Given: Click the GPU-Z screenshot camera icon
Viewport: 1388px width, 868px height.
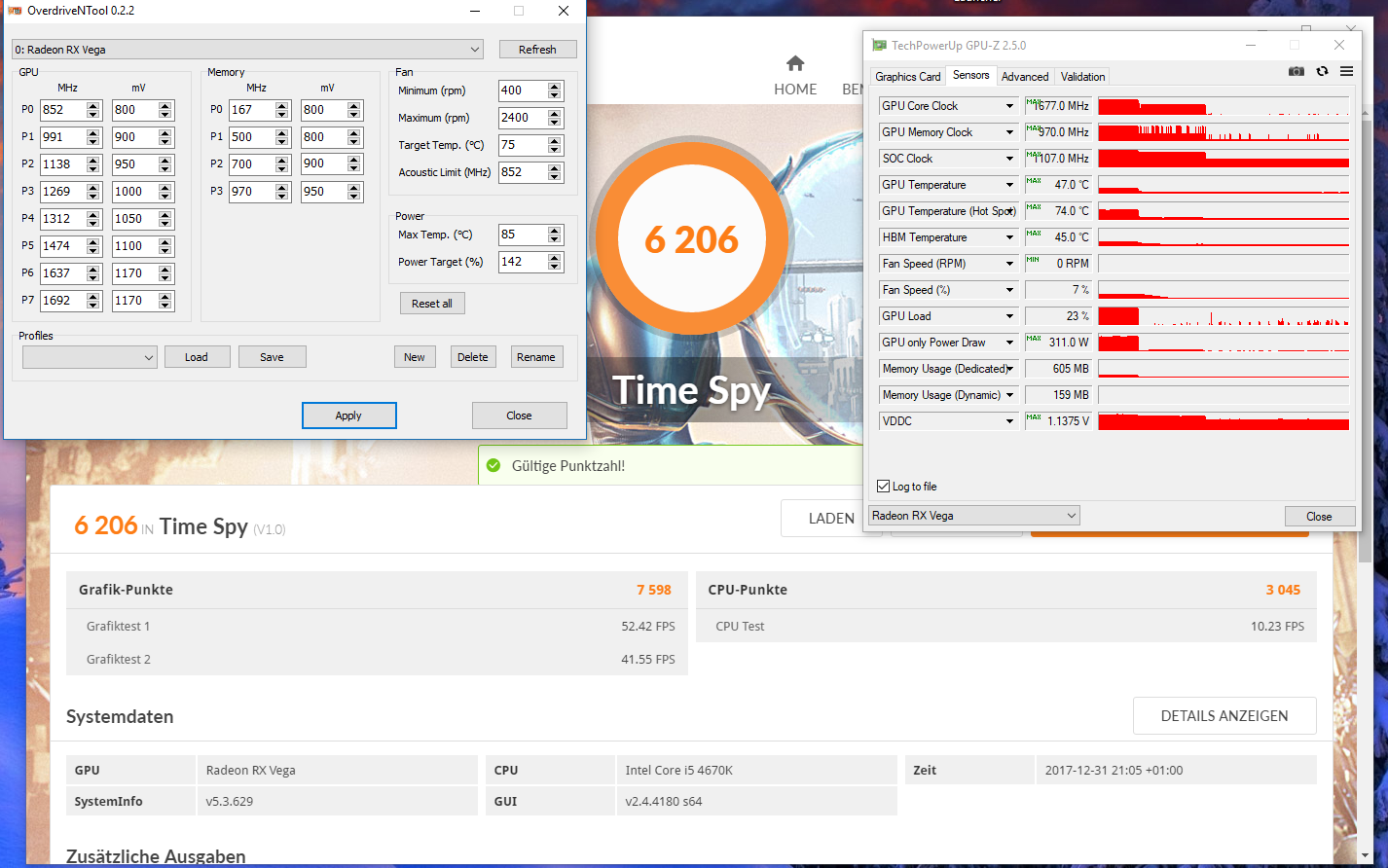Looking at the screenshot, I should 1297,71.
